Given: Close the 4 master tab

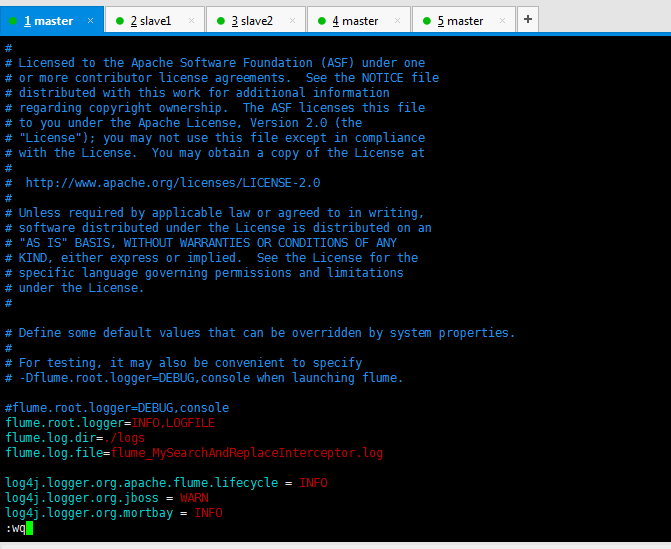Looking at the screenshot, I should coord(397,21).
